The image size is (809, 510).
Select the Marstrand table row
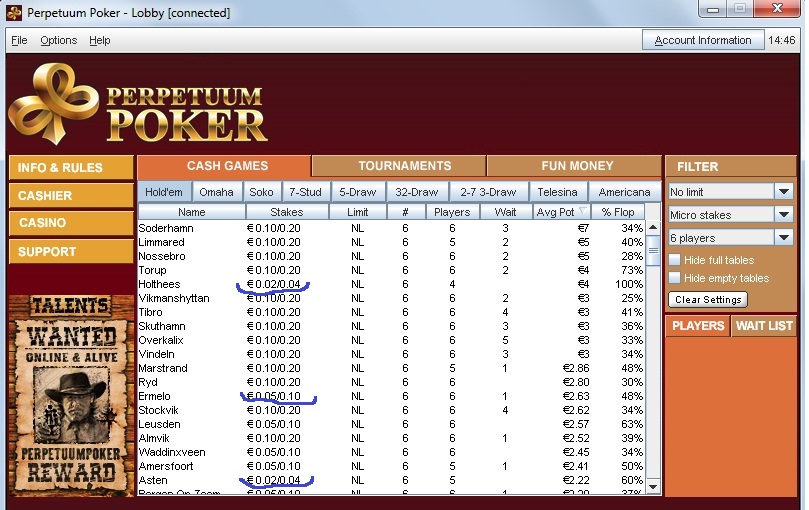[391, 368]
